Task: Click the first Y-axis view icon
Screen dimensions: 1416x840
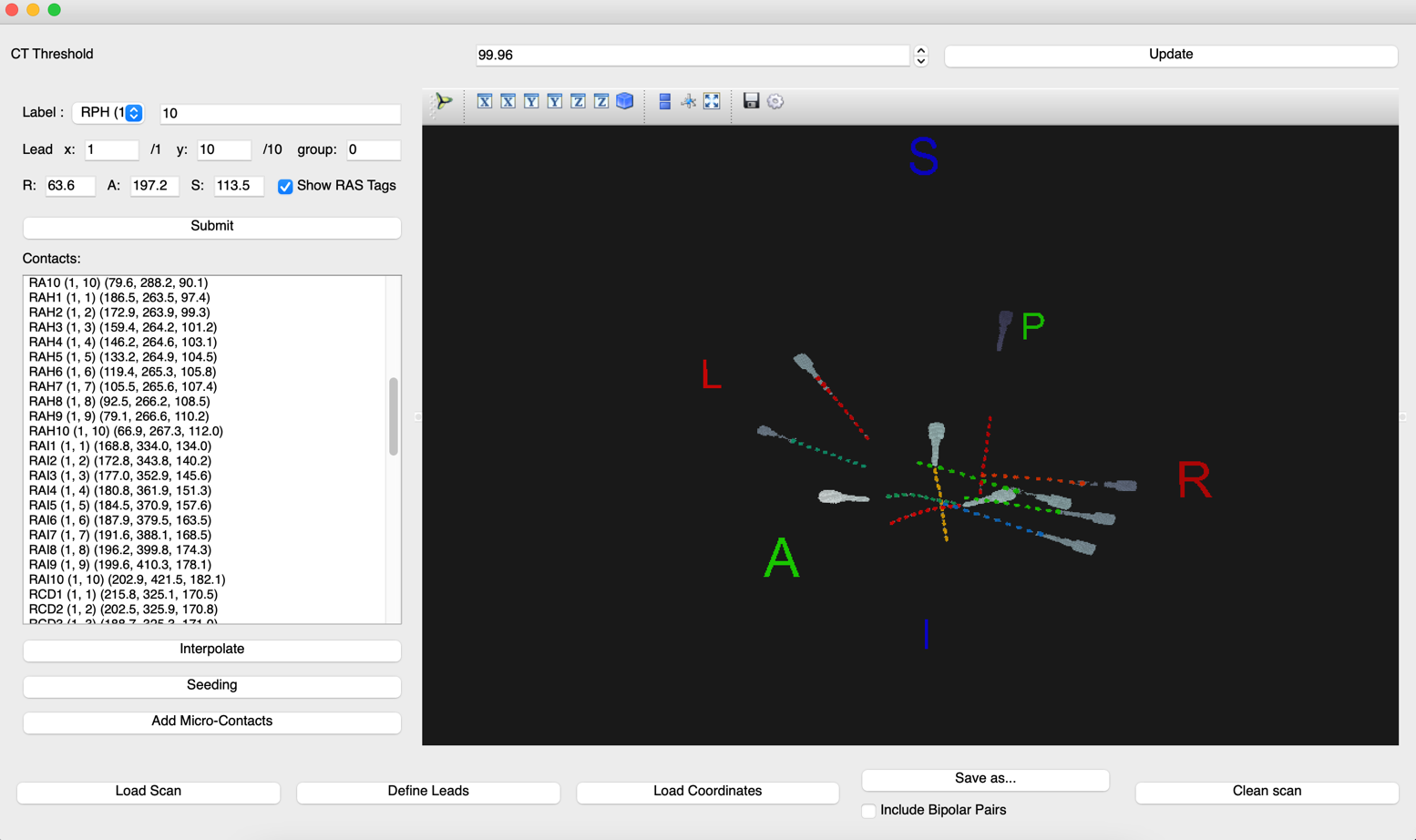Action: [531, 101]
